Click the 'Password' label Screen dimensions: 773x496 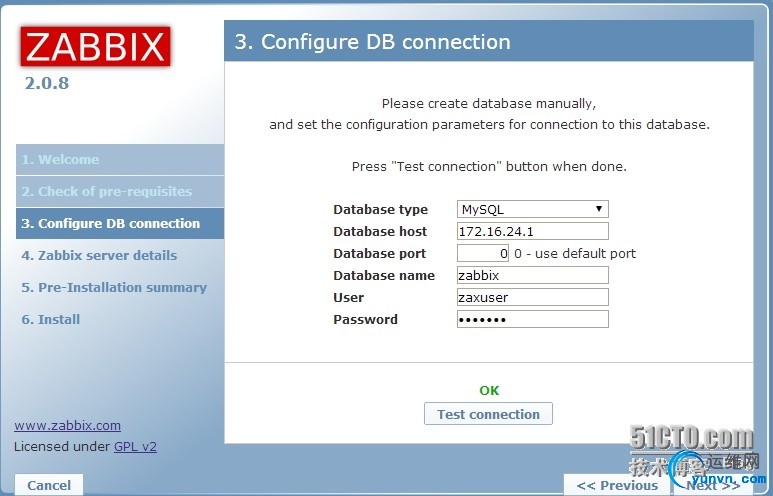coord(365,319)
